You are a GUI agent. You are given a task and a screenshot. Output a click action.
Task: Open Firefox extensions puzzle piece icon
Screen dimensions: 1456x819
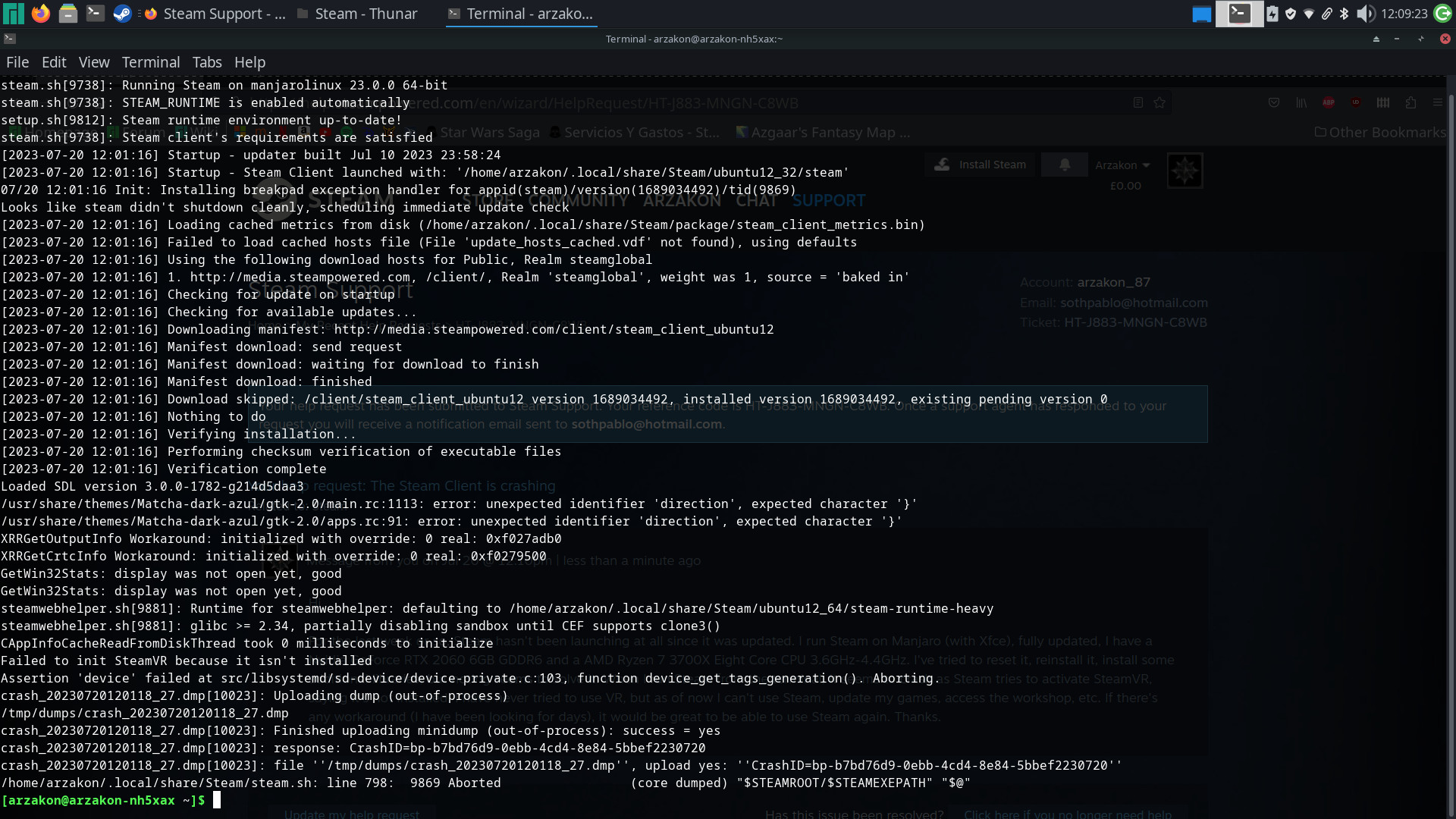pyautogui.click(x=1411, y=102)
